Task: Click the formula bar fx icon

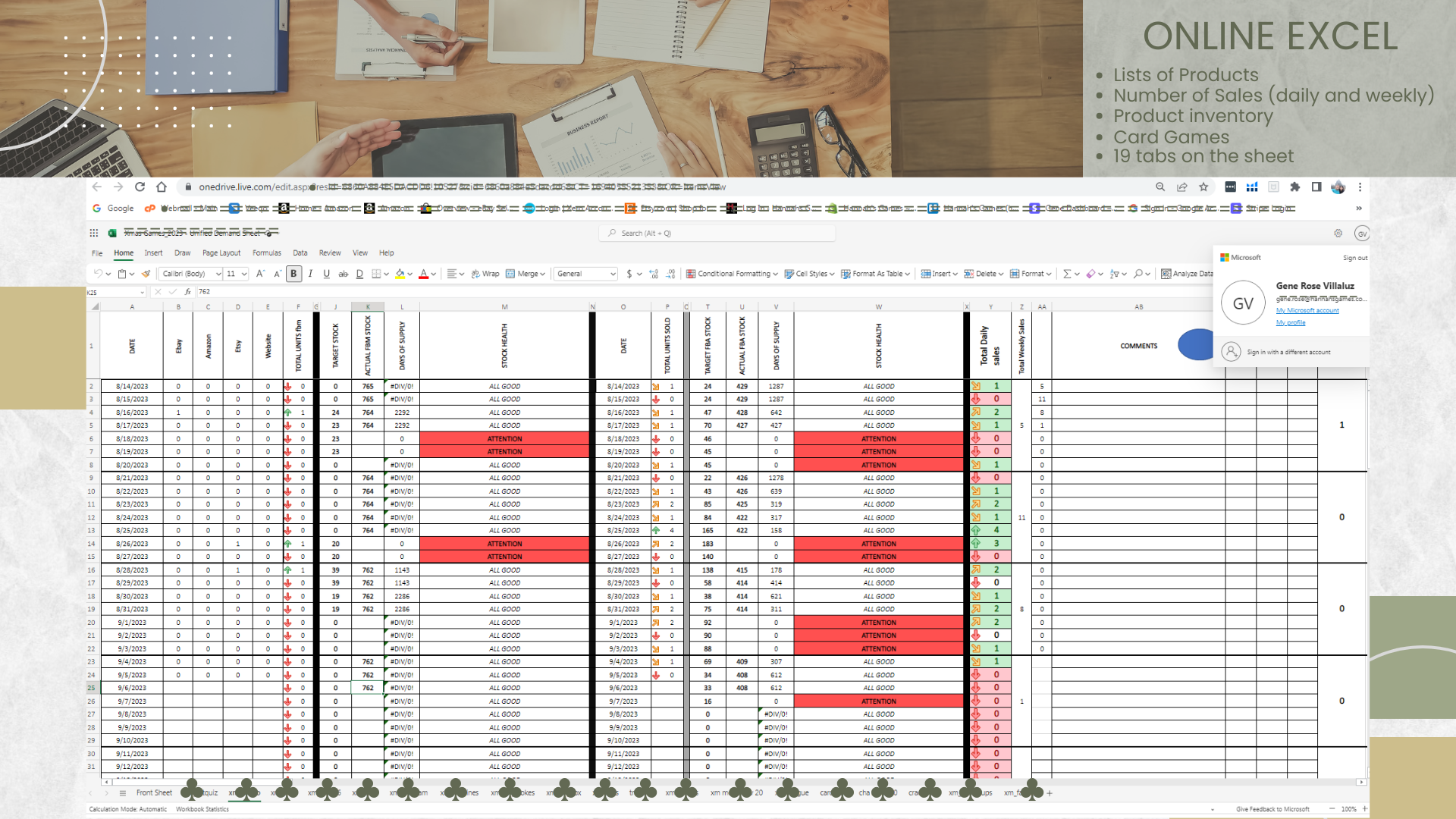Action: coord(188,292)
